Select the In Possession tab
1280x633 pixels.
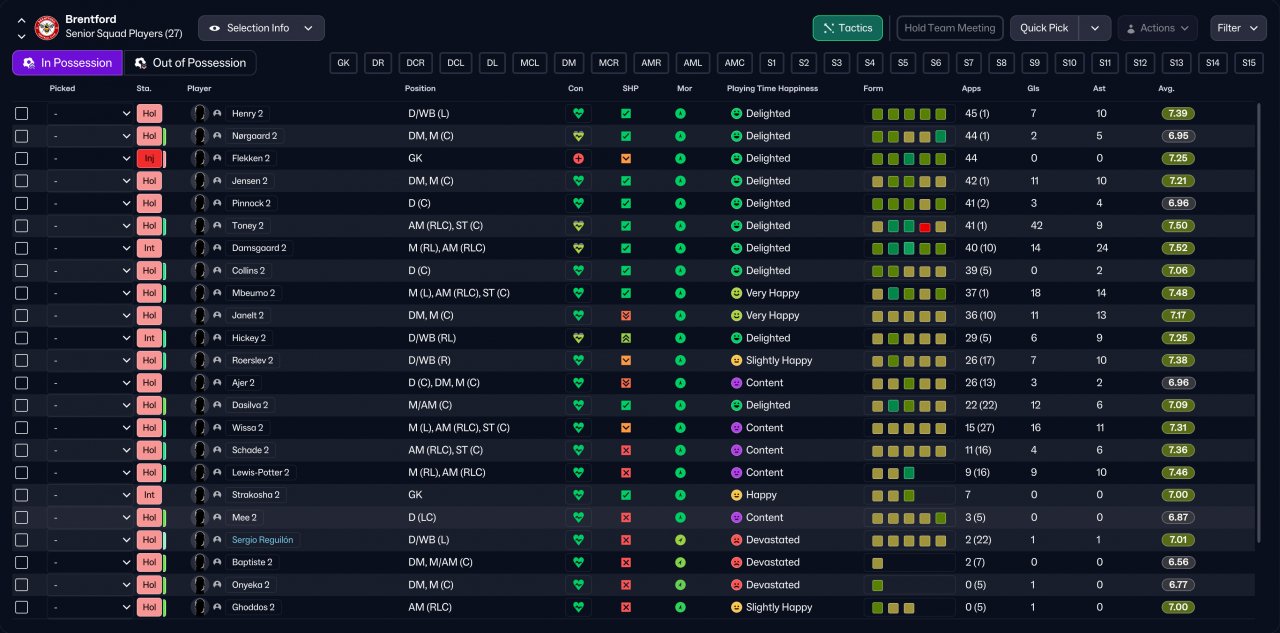coord(67,63)
